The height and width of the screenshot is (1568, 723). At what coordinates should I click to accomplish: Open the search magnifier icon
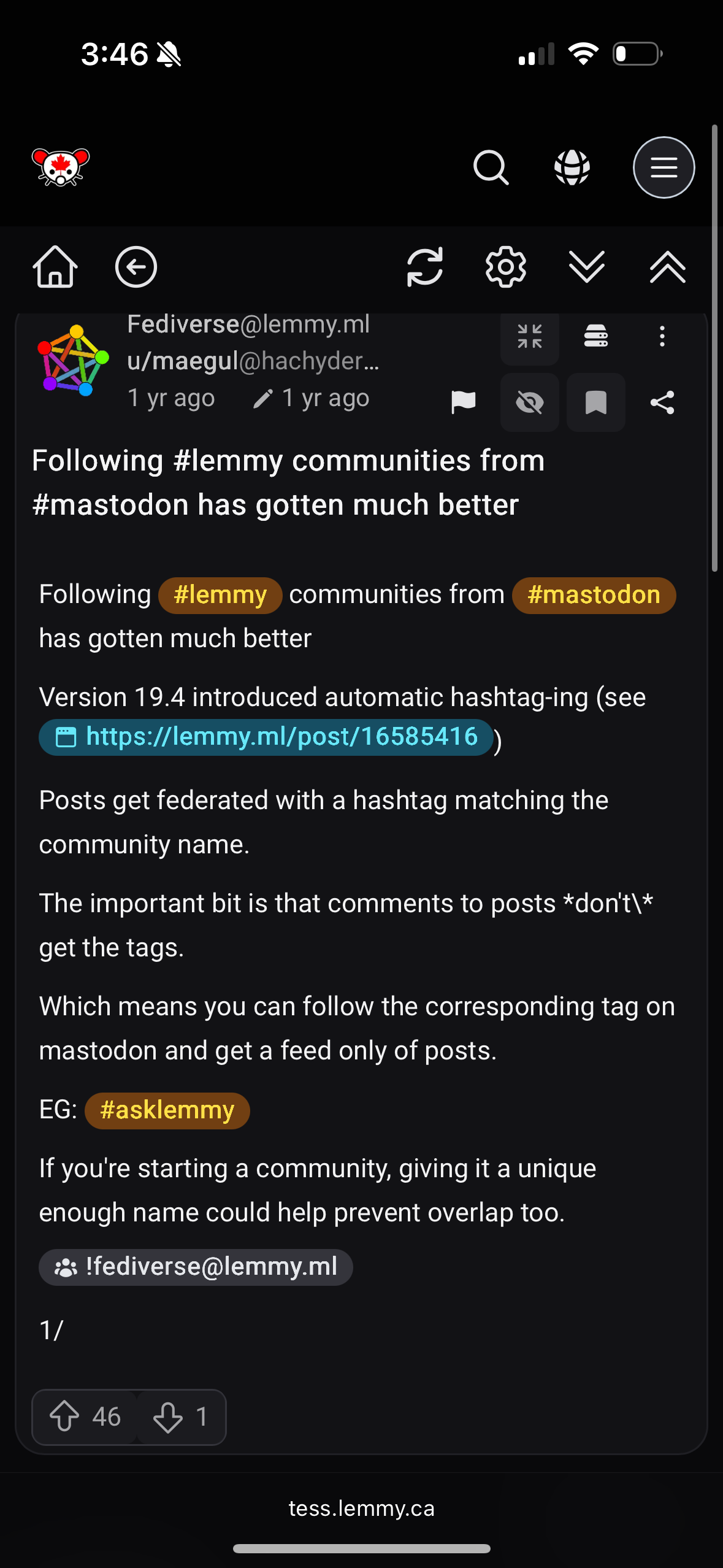491,167
